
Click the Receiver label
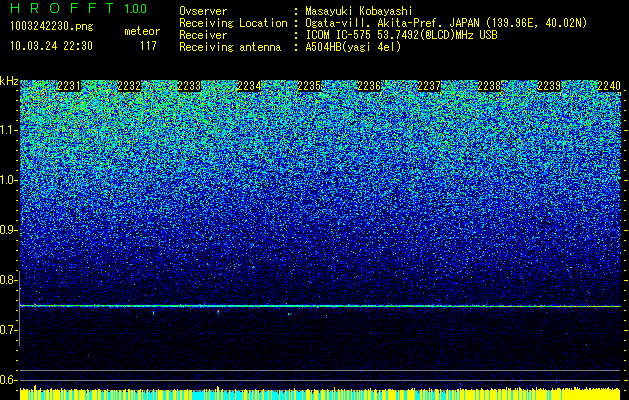[x=203, y=35]
